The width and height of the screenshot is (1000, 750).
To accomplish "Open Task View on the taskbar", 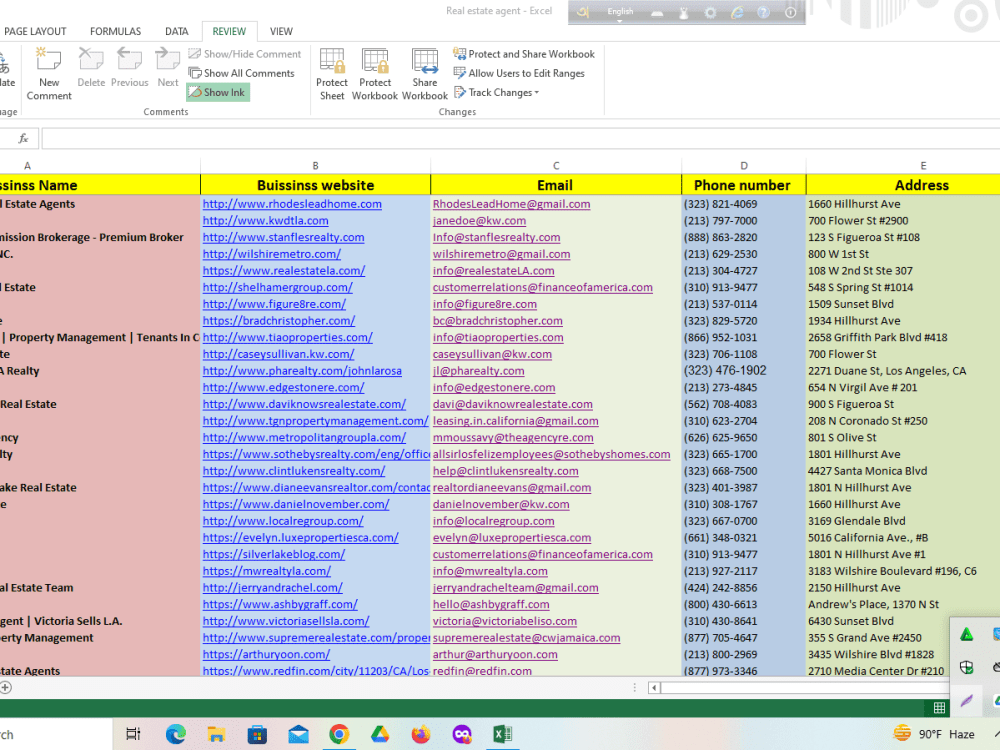I will pos(133,734).
